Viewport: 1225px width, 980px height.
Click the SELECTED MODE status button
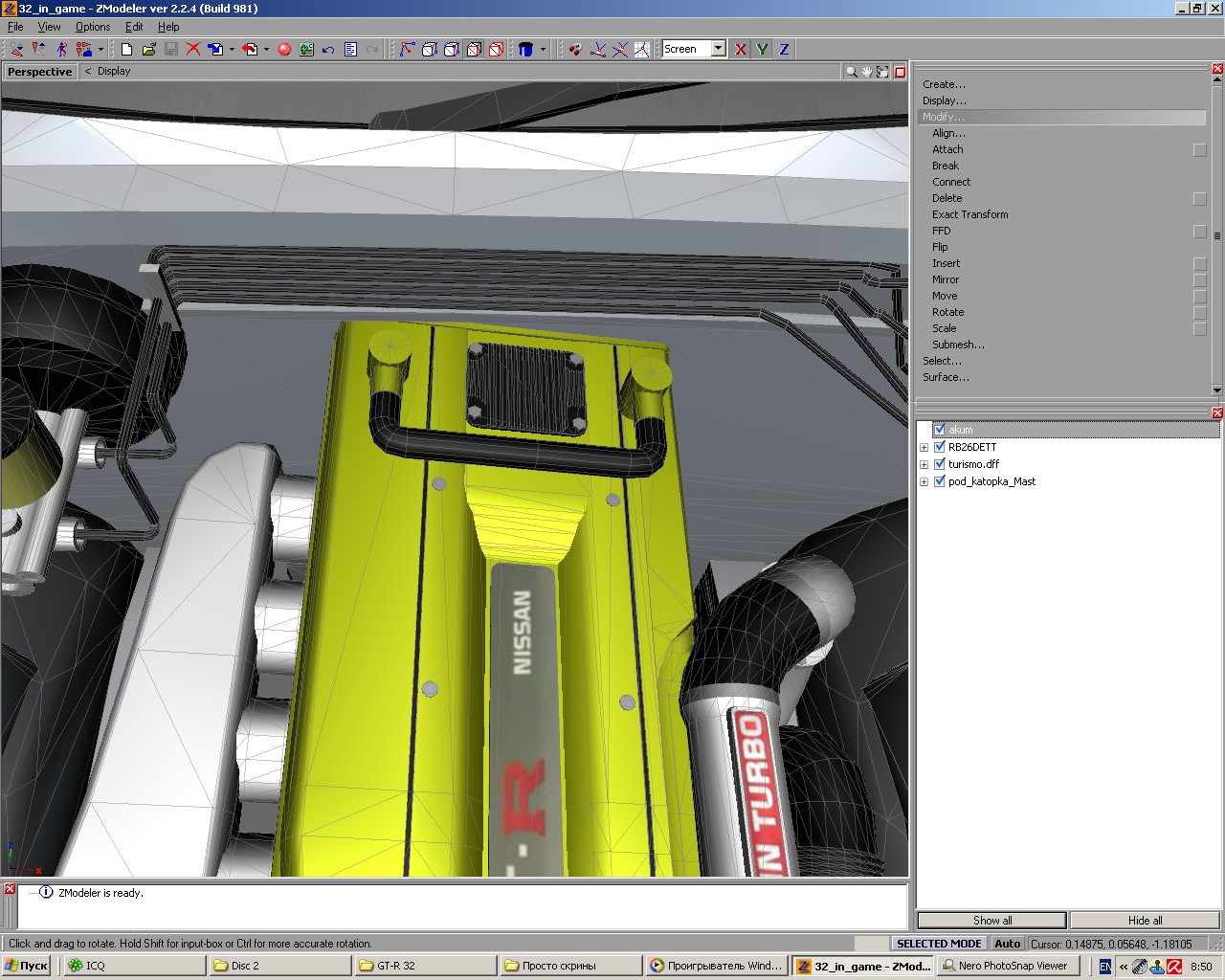click(x=939, y=944)
